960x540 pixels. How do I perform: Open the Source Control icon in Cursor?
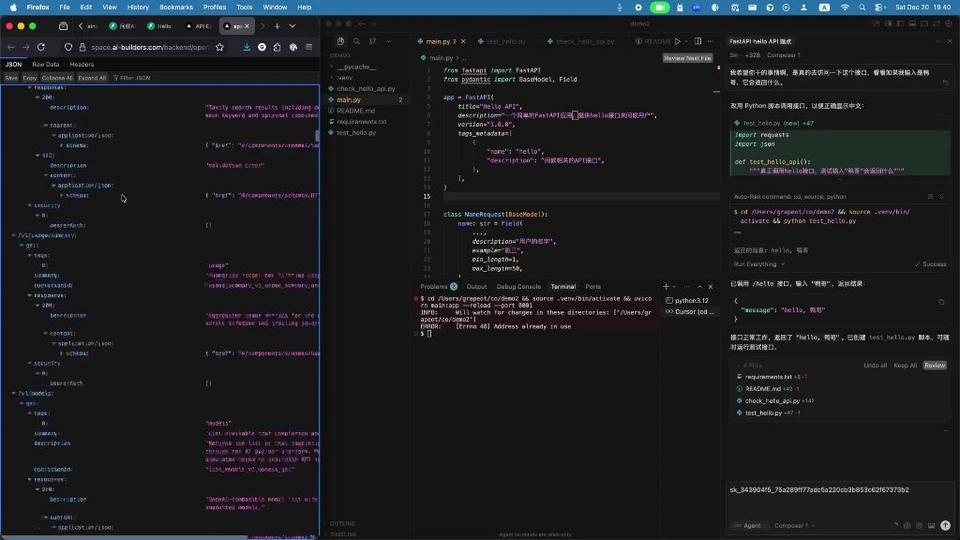[x=372, y=41]
